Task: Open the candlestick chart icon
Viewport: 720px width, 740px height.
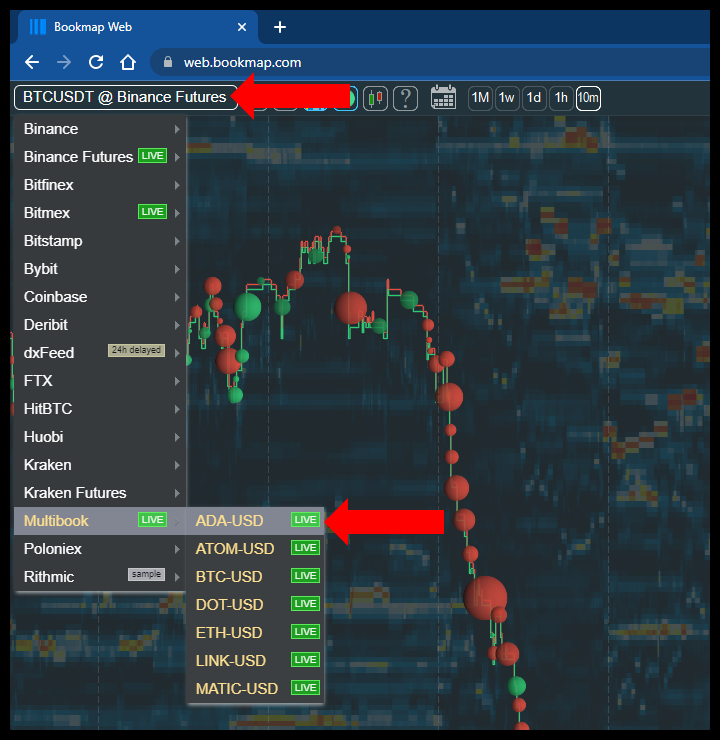Action: 376,99
